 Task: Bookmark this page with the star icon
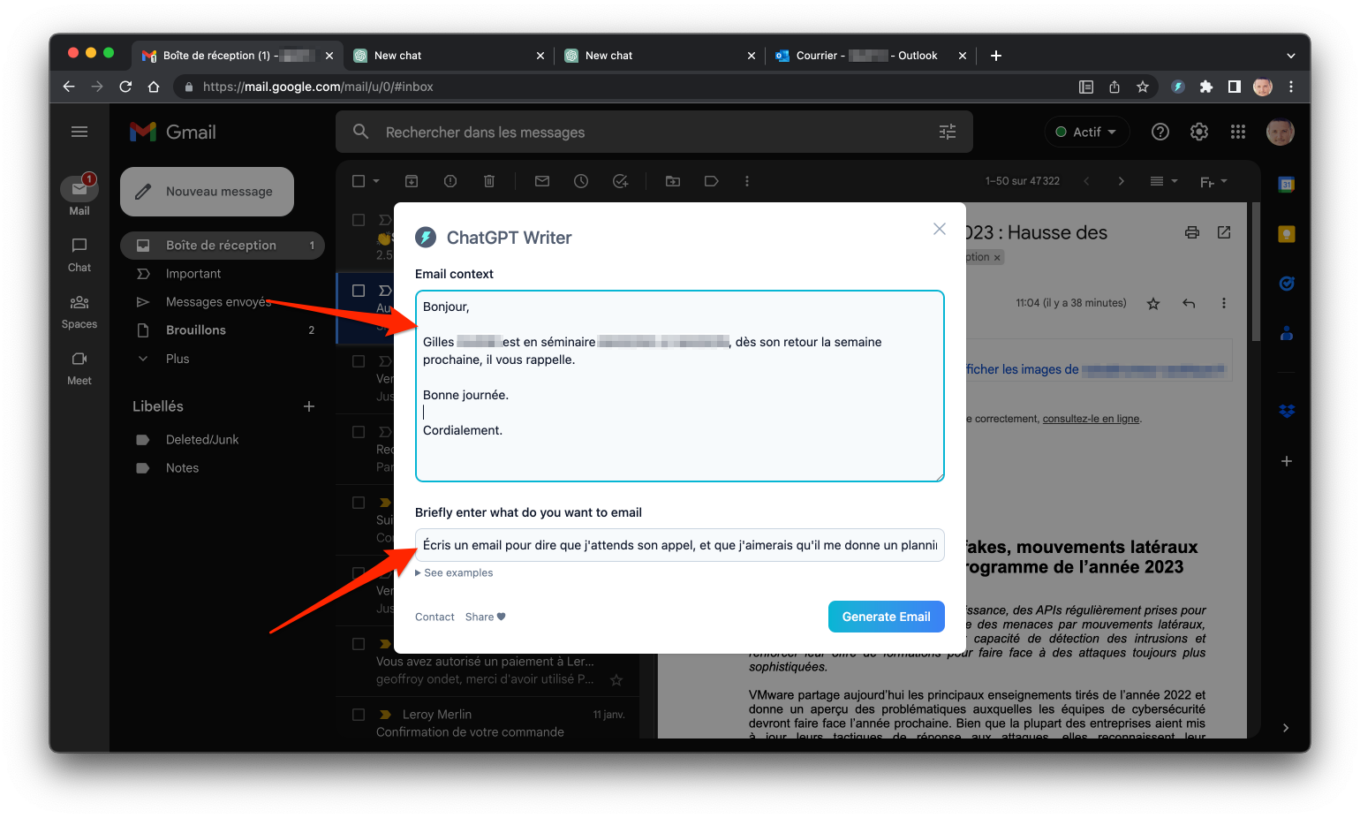point(1142,87)
